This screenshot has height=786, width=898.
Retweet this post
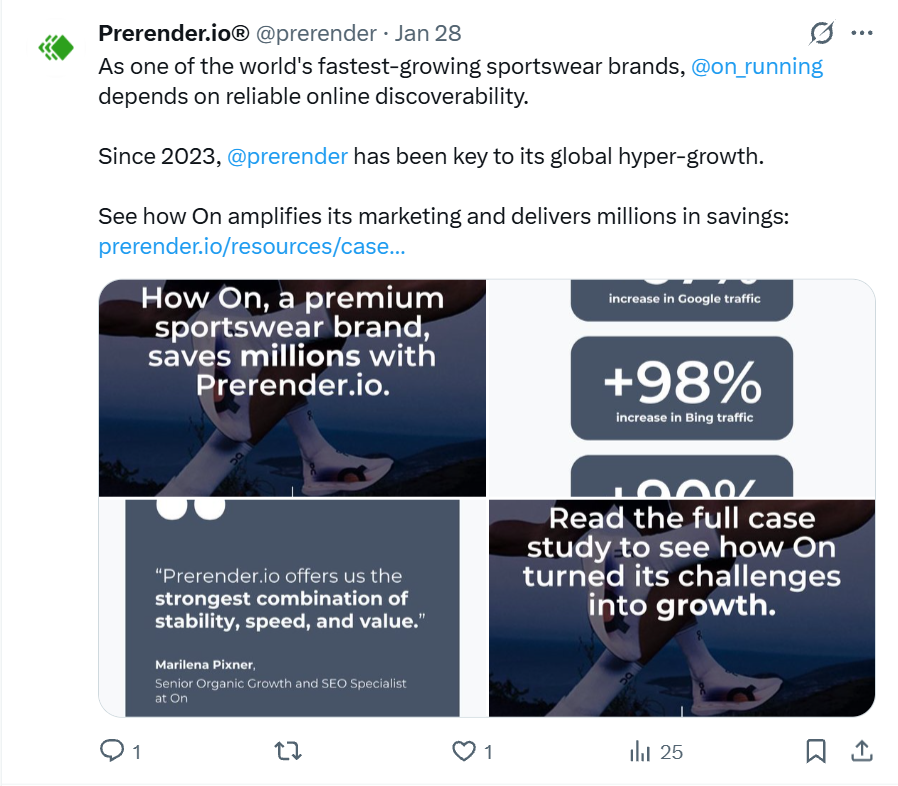[288, 750]
